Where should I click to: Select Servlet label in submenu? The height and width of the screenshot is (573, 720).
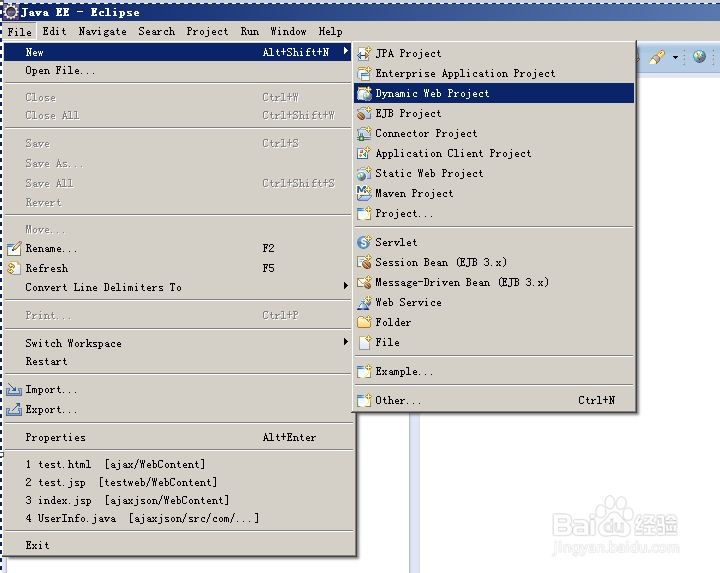(396, 242)
